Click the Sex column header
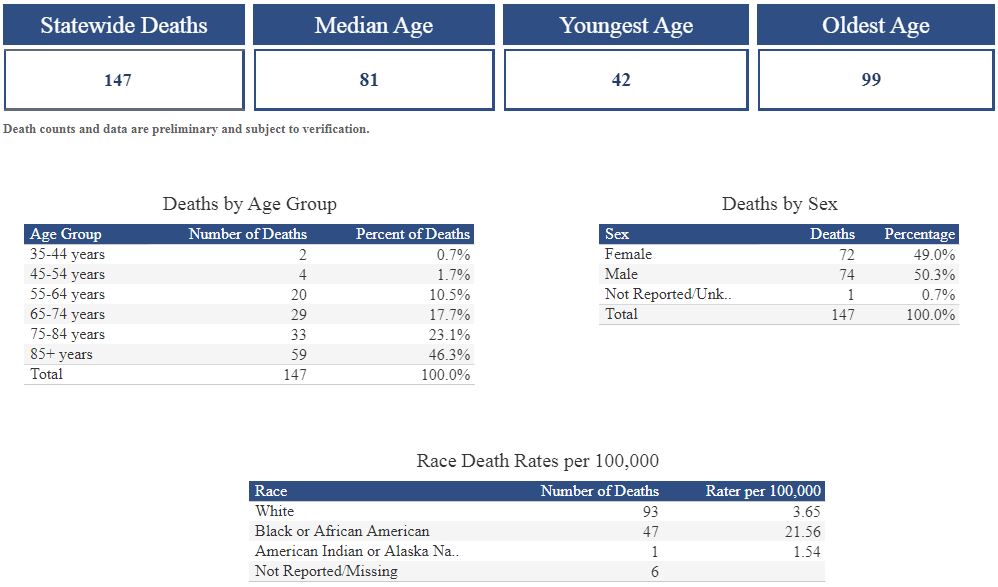The image size is (998, 587). pos(617,234)
